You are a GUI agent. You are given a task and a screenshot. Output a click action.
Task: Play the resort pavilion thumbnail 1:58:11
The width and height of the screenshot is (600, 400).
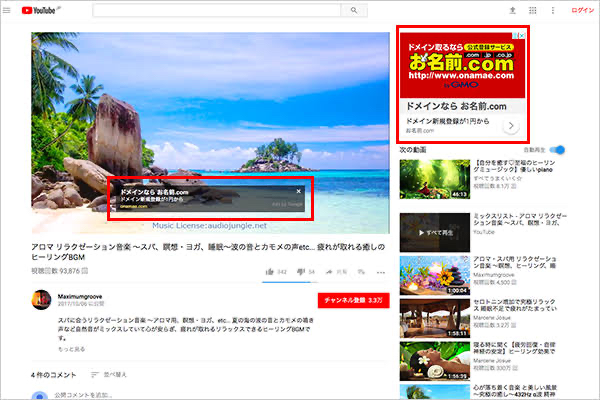[435, 318]
